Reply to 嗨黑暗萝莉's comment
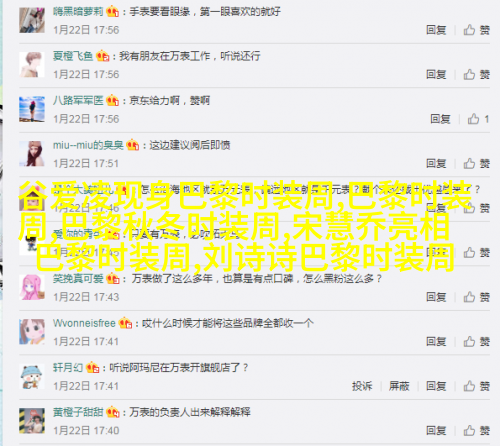The width and height of the screenshot is (500, 446). point(436,30)
